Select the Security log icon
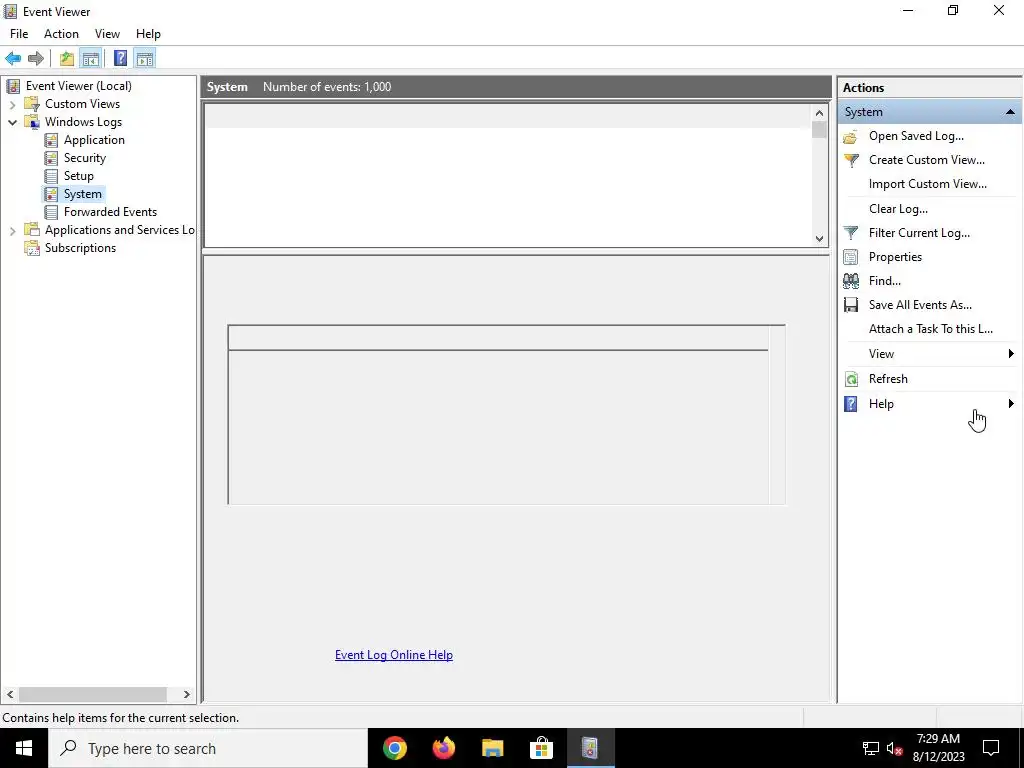This screenshot has width=1024, height=768. tap(51, 158)
